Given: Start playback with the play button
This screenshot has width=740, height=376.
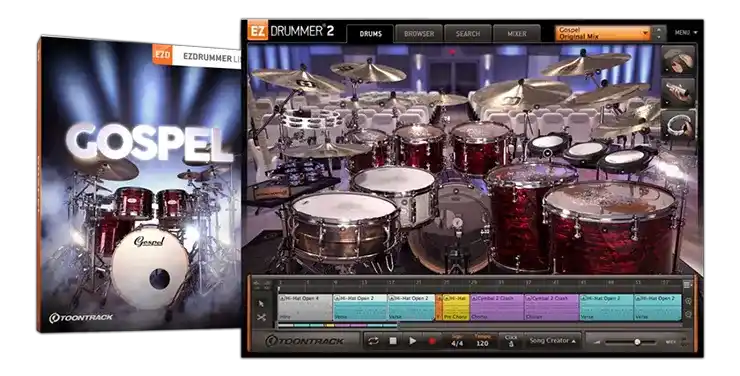Looking at the screenshot, I should pos(412,341).
